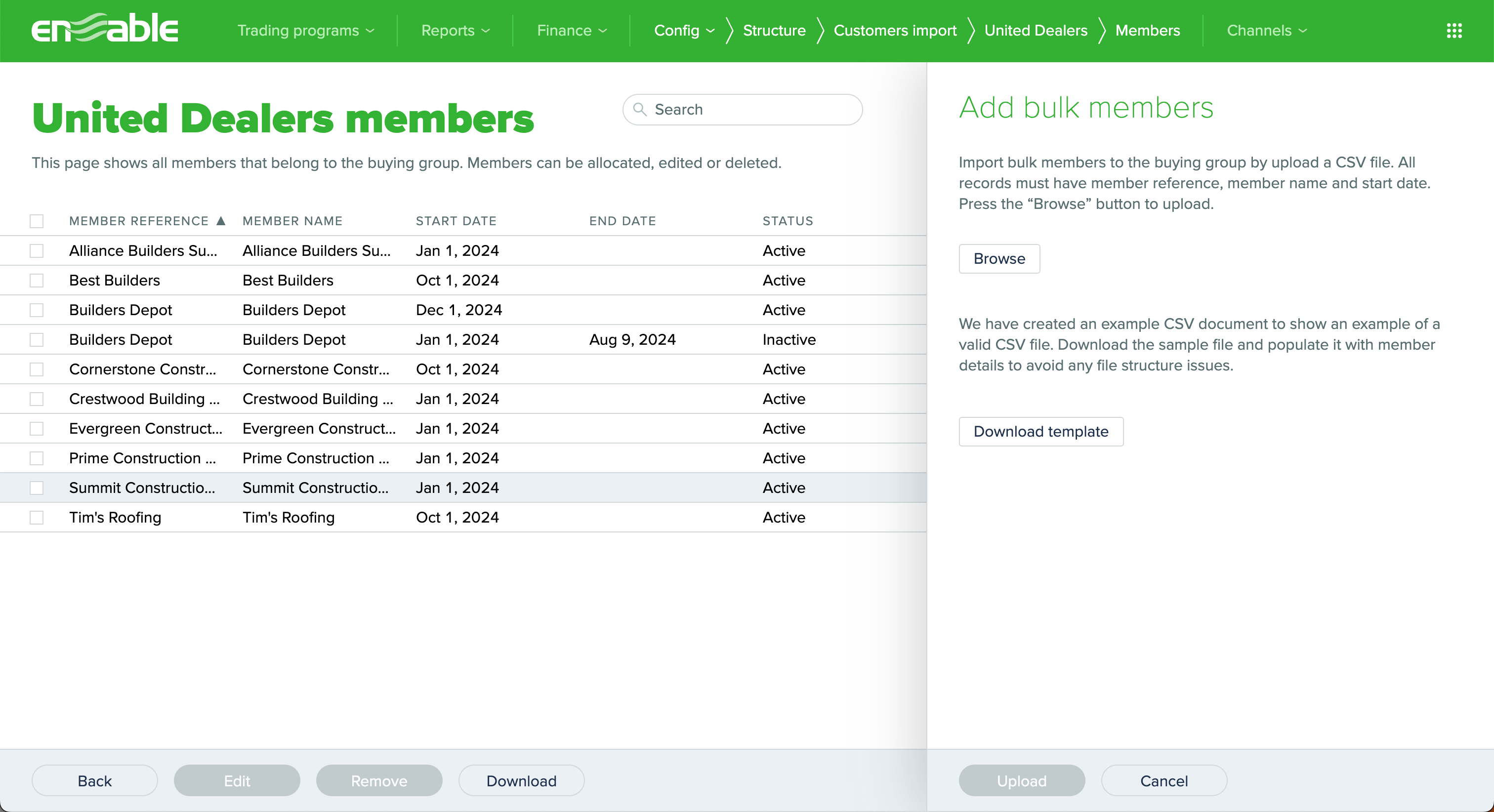Go to Structure breadcrumb
The width and height of the screenshot is (1494, 812).
click(x=774, y=30)
